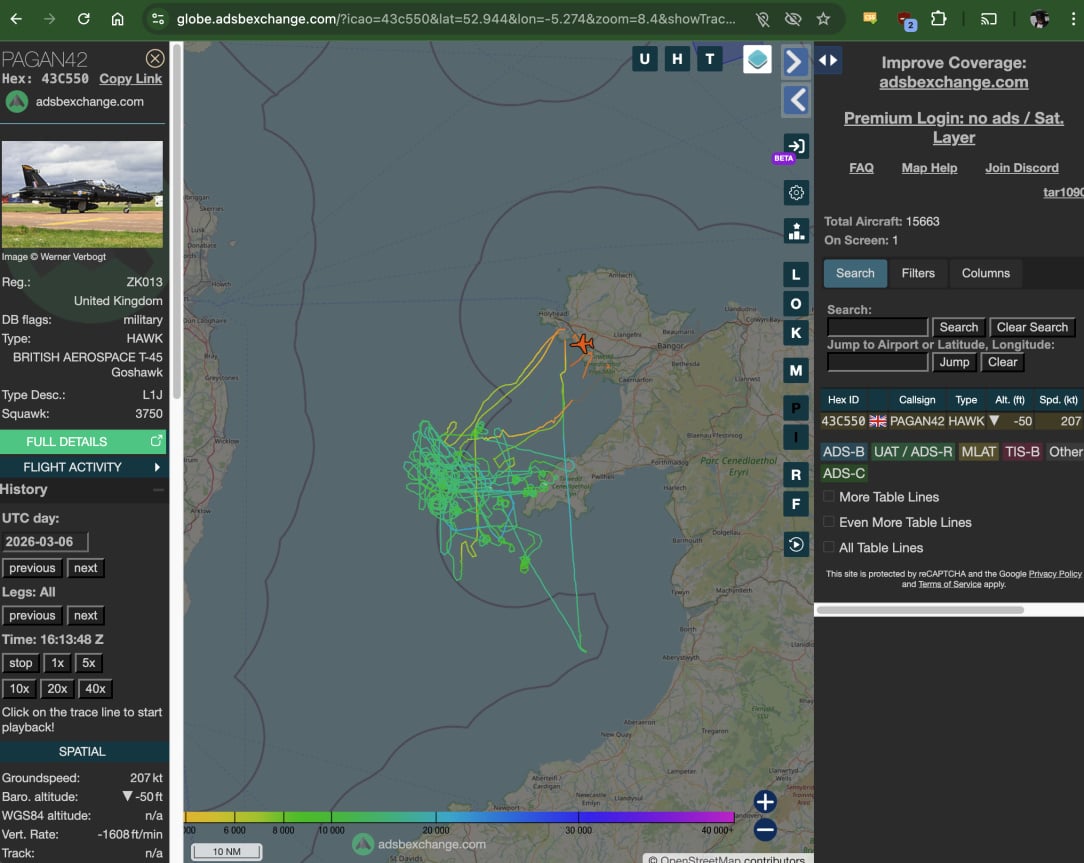The image size is (1084, 863).
Task: Set playback speed to 20x
Action: click(x=57, y=689)
